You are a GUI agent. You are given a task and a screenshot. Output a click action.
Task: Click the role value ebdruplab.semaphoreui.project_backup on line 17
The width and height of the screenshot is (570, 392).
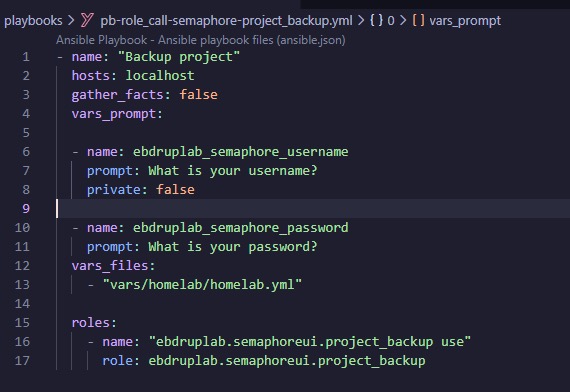tap(287, 361)
